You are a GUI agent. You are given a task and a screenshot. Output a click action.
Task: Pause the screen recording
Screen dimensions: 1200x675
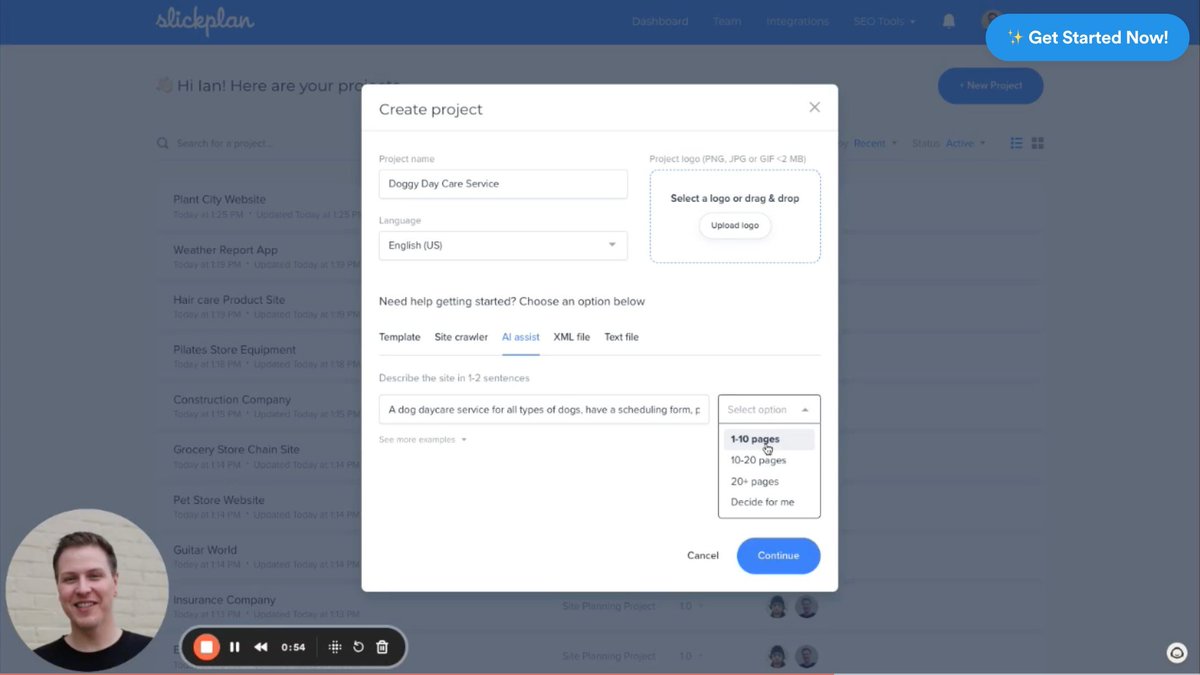pos(234,646)
